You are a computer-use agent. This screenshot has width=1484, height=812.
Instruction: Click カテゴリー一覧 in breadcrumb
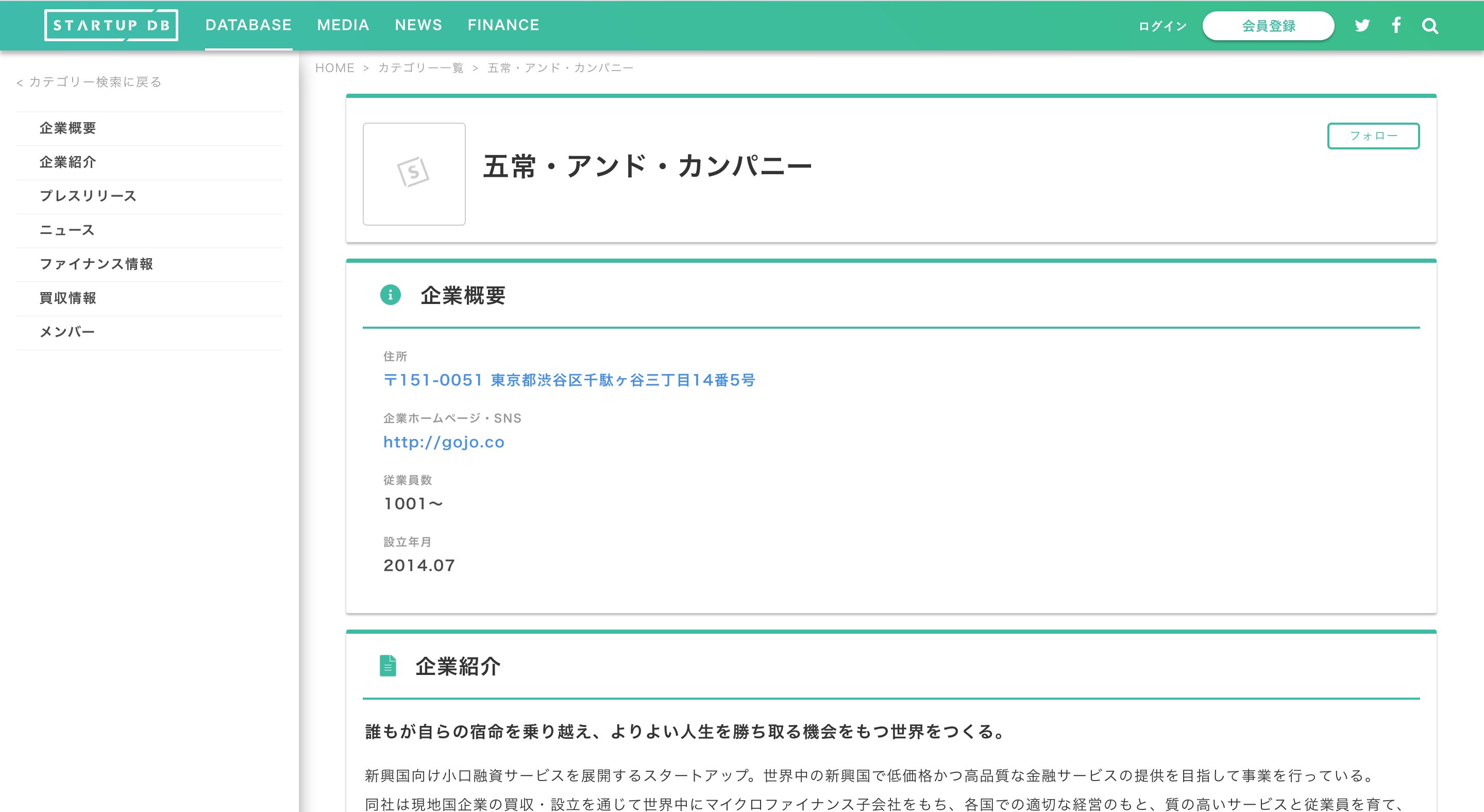tap(420, 68)
